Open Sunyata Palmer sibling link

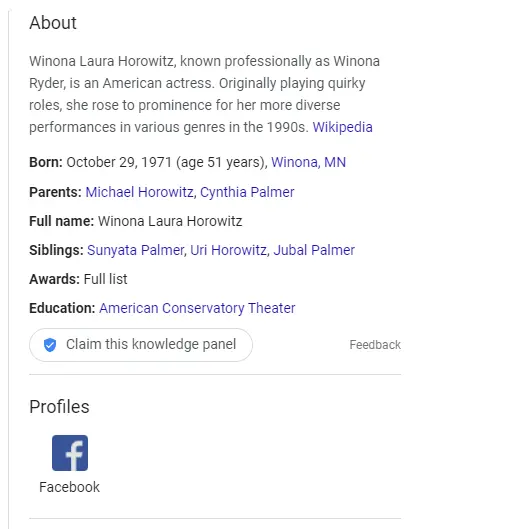pyautogui.click(x=135, y=250)
